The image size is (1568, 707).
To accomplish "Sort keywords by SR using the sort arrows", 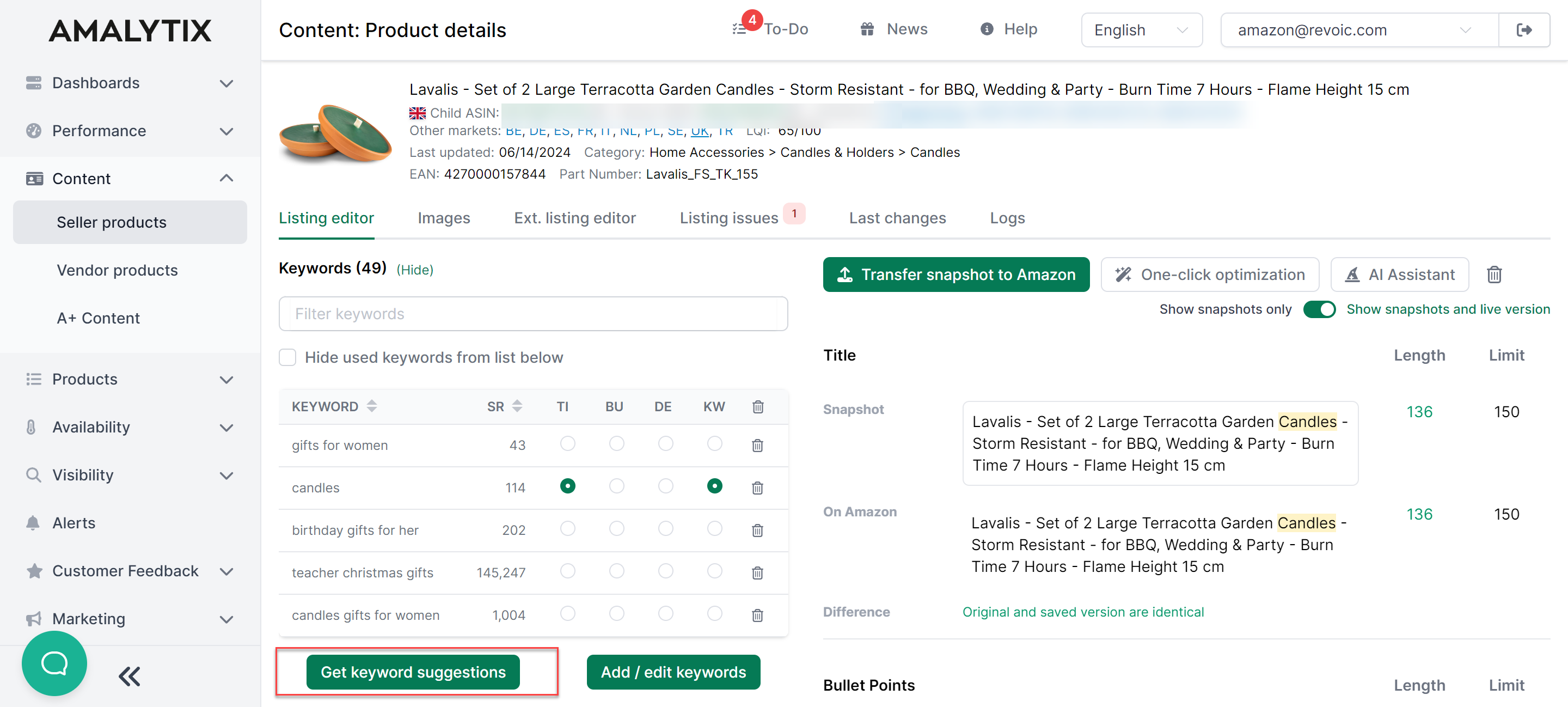I will tap(517, 406).
